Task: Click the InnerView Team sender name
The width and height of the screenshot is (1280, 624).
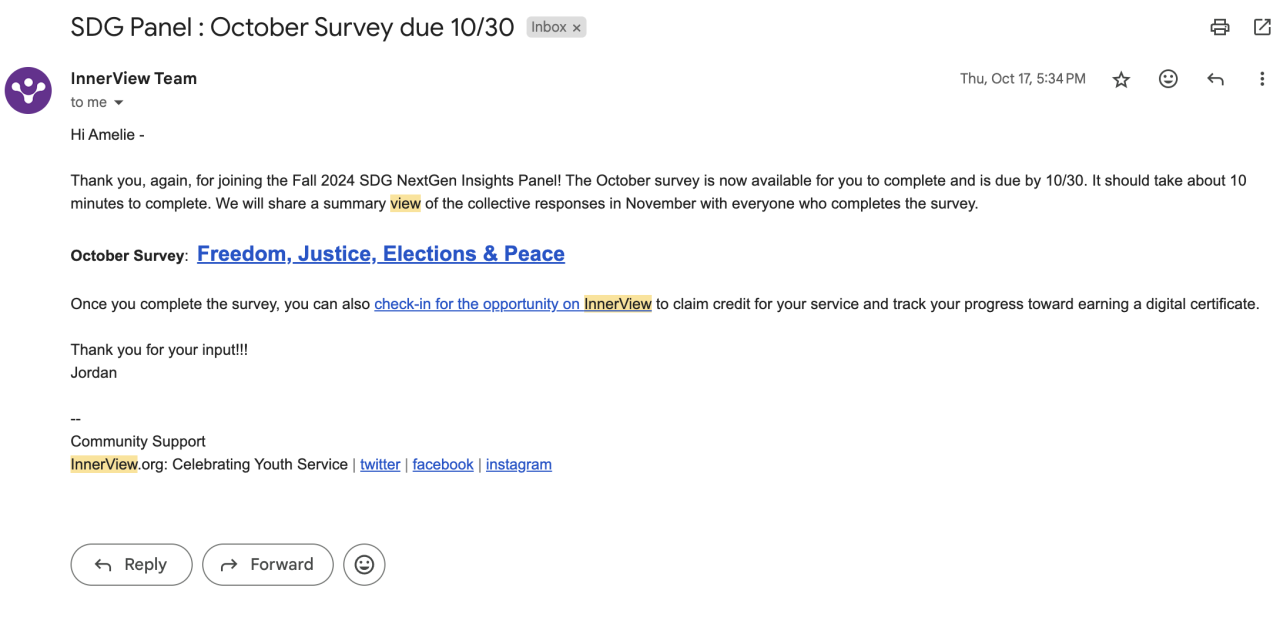Action: [134, 78]
